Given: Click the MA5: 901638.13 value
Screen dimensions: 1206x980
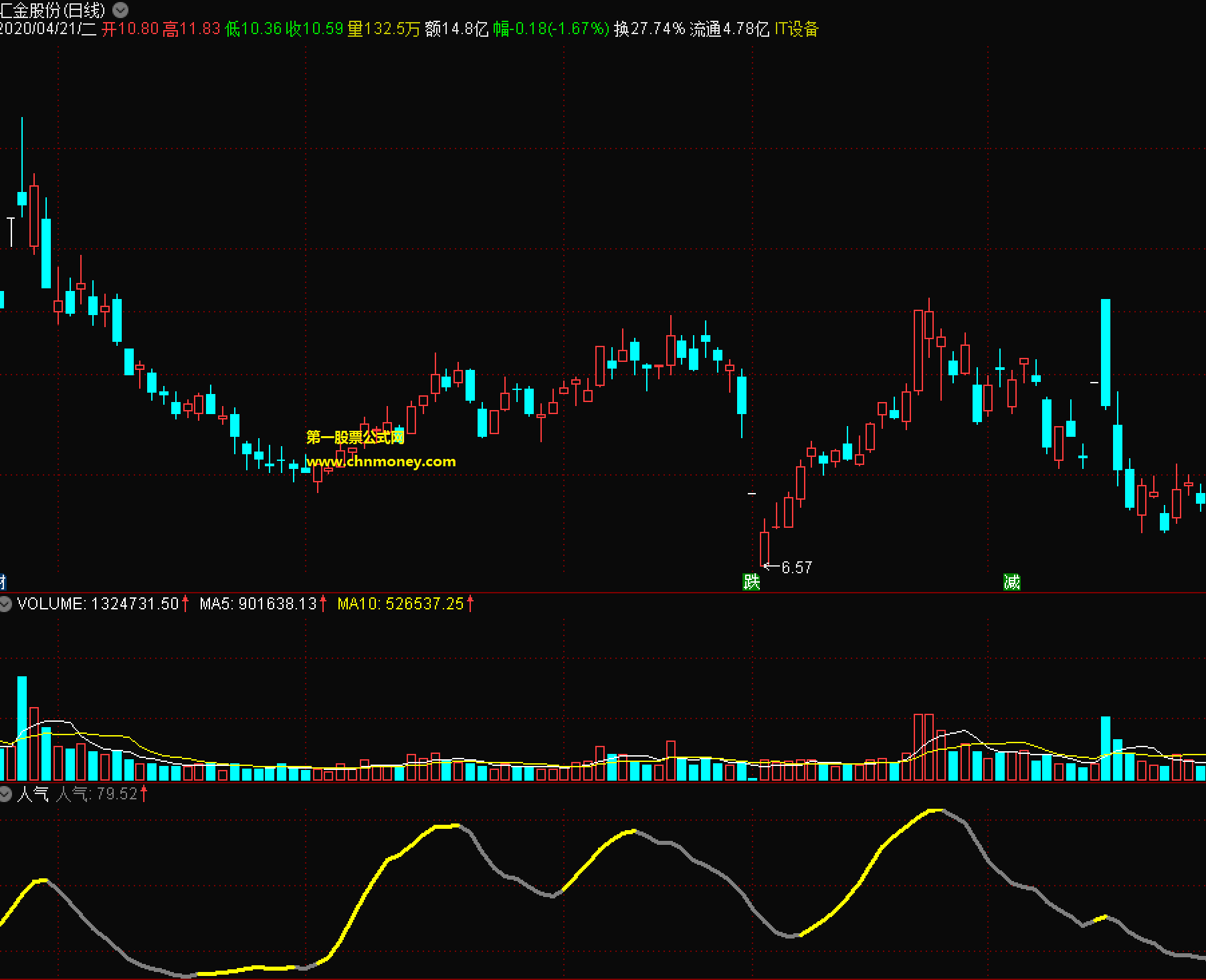Looking at the screenshot, I should coord(258,604).
